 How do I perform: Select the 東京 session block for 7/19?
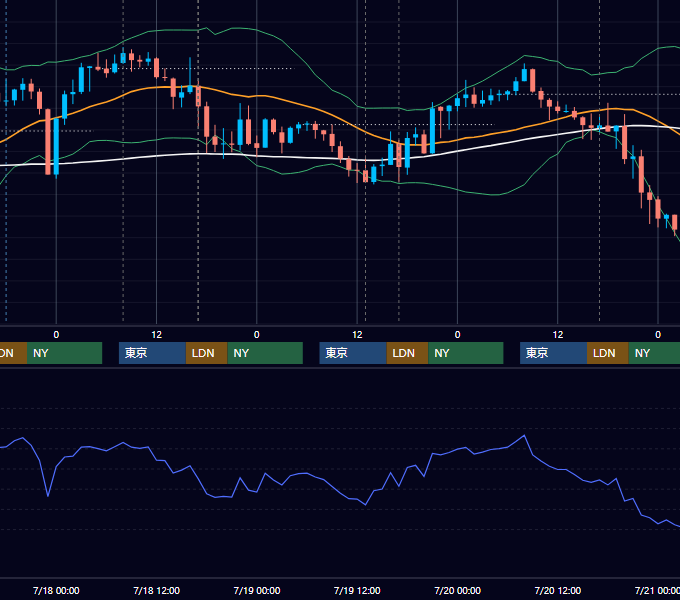[353, 353]
